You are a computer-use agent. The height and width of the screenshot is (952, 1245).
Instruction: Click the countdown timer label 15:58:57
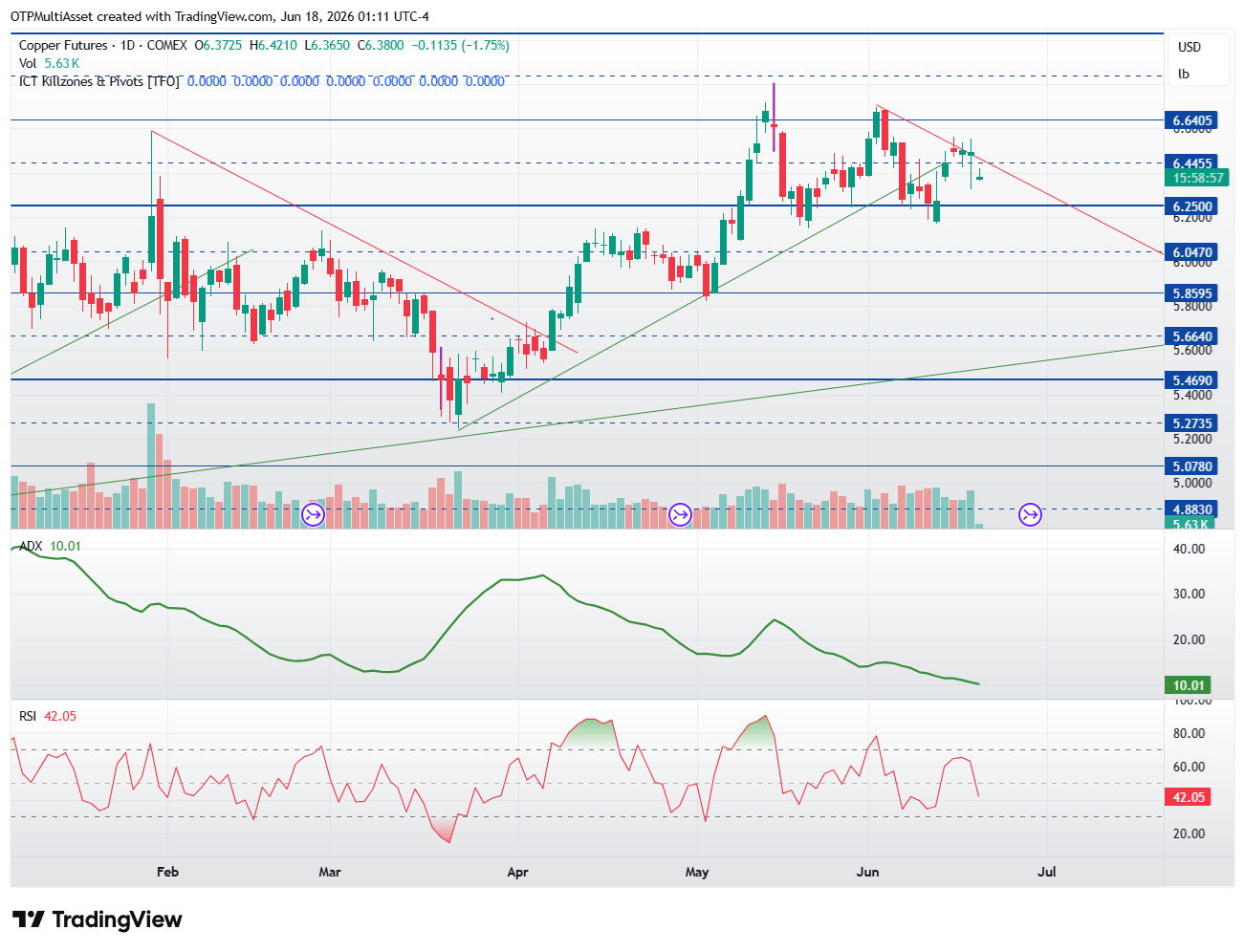pyautogui.click(x=1197, y=178)
